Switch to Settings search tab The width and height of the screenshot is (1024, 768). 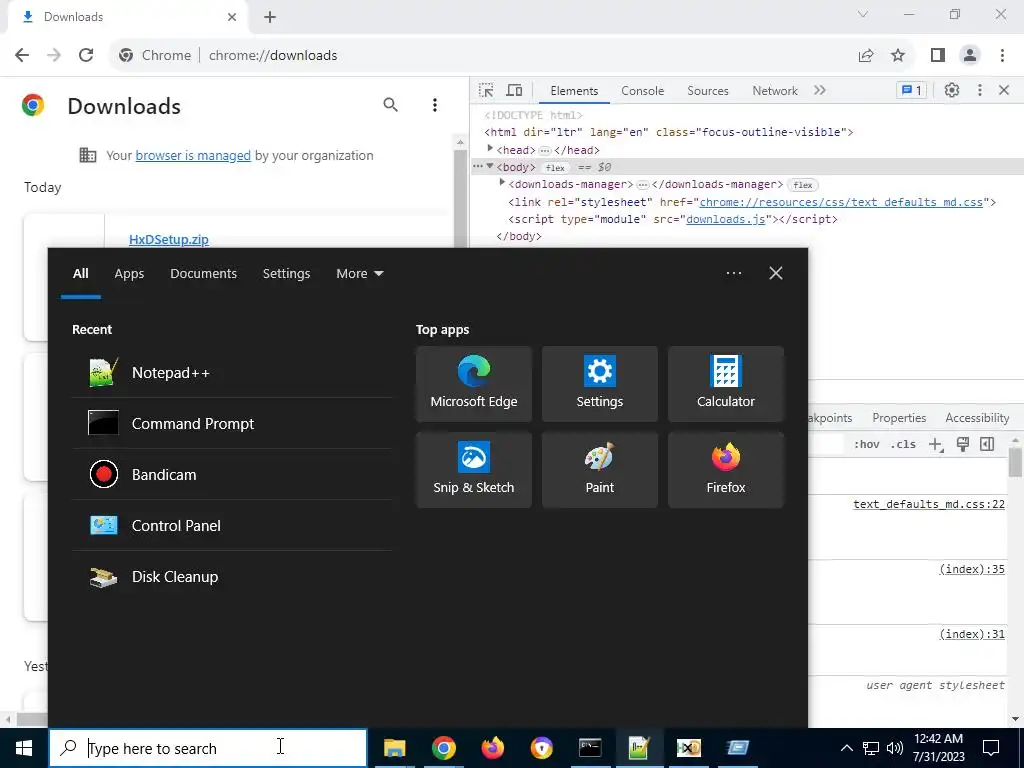tap(286, 274)
